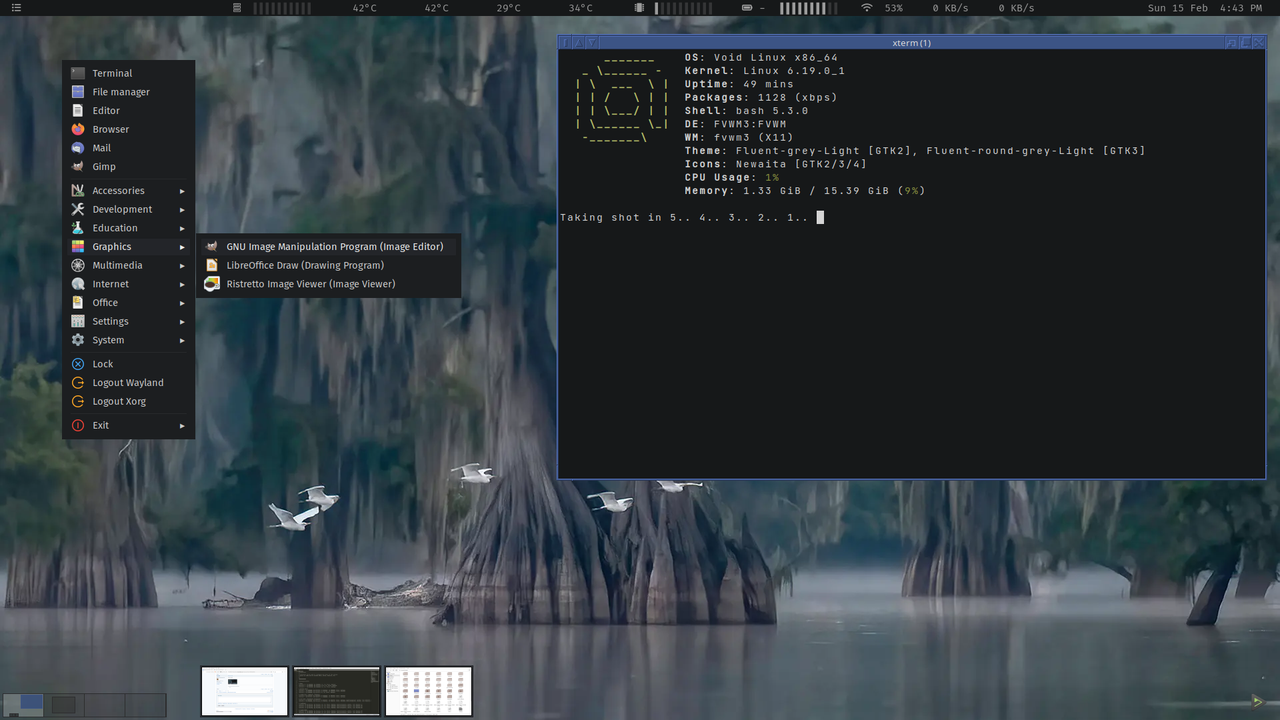Screen dimensions: 1280x720
Task: Switch to the first workspace in pager
Action: (22, 705)
